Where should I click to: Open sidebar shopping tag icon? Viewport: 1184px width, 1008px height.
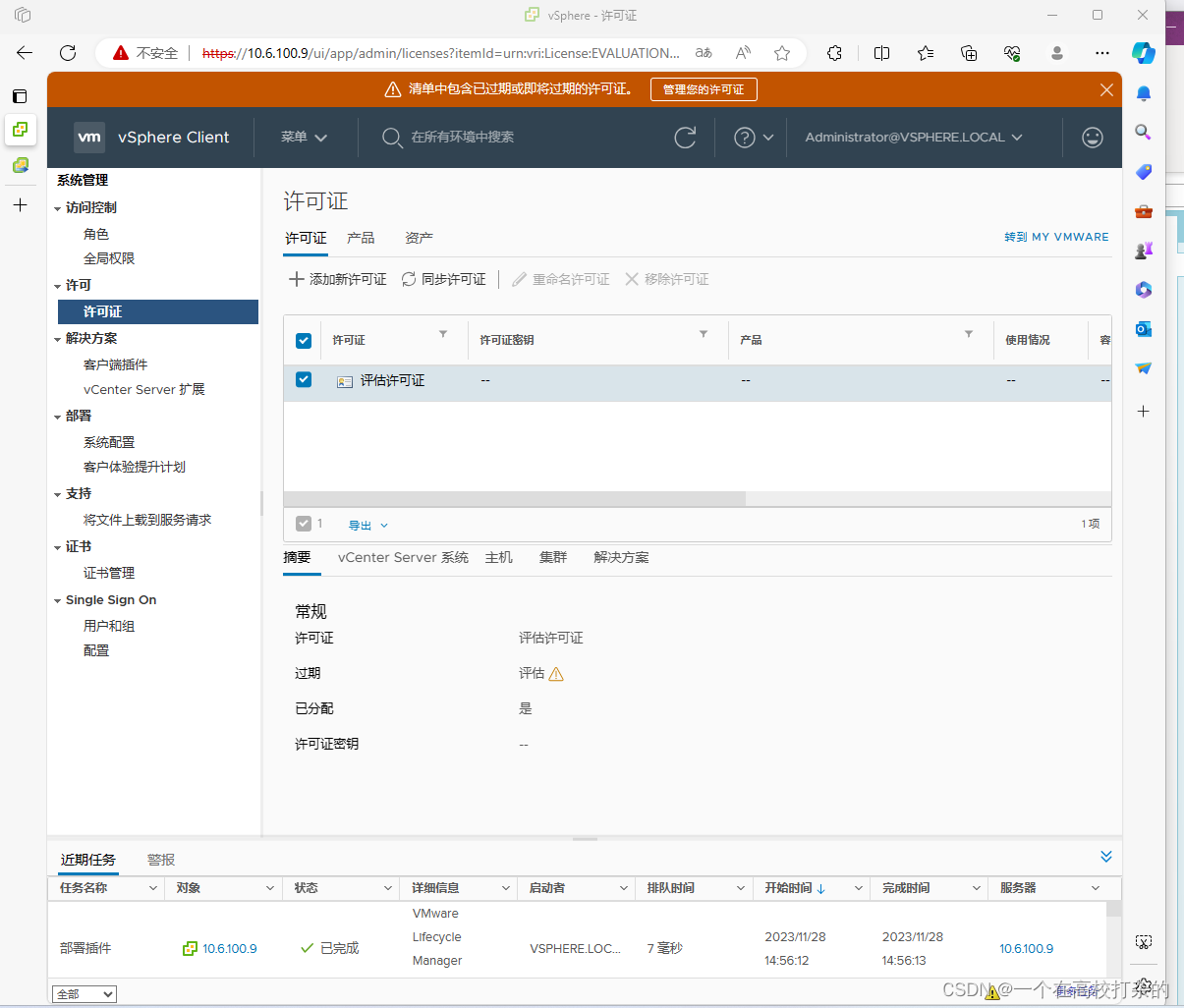[x=1143, y=172]
